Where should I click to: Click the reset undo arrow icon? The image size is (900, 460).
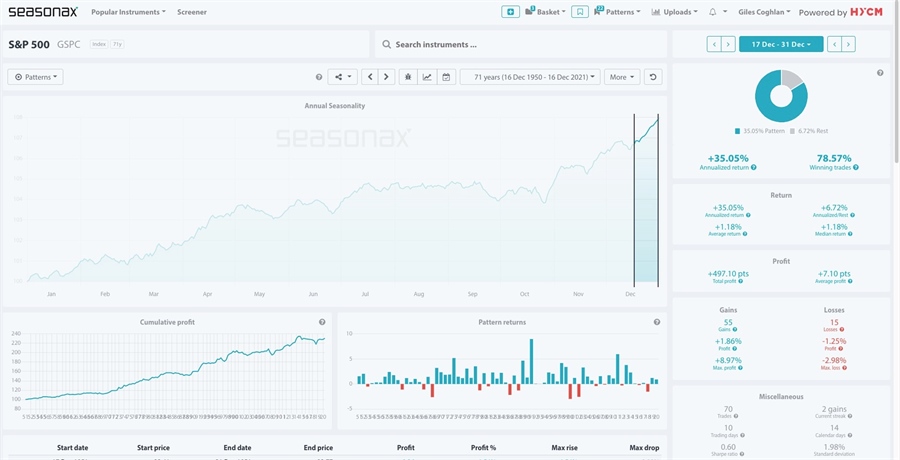tap(653, 77)
